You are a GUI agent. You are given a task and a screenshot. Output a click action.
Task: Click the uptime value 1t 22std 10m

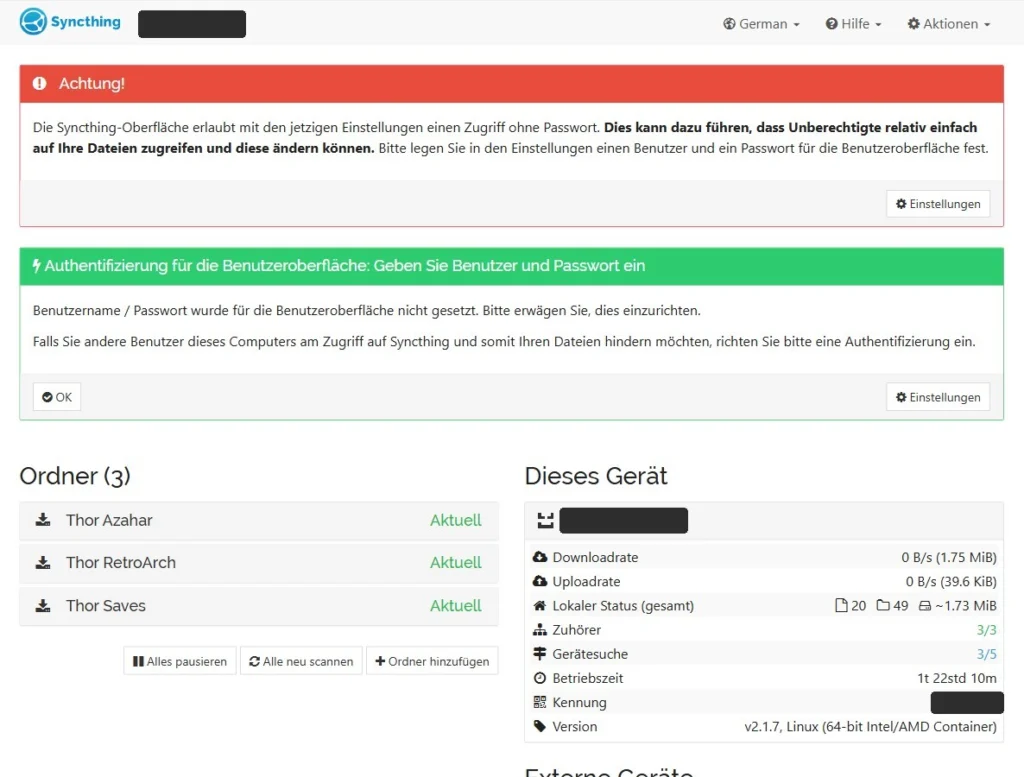(957, 678)
